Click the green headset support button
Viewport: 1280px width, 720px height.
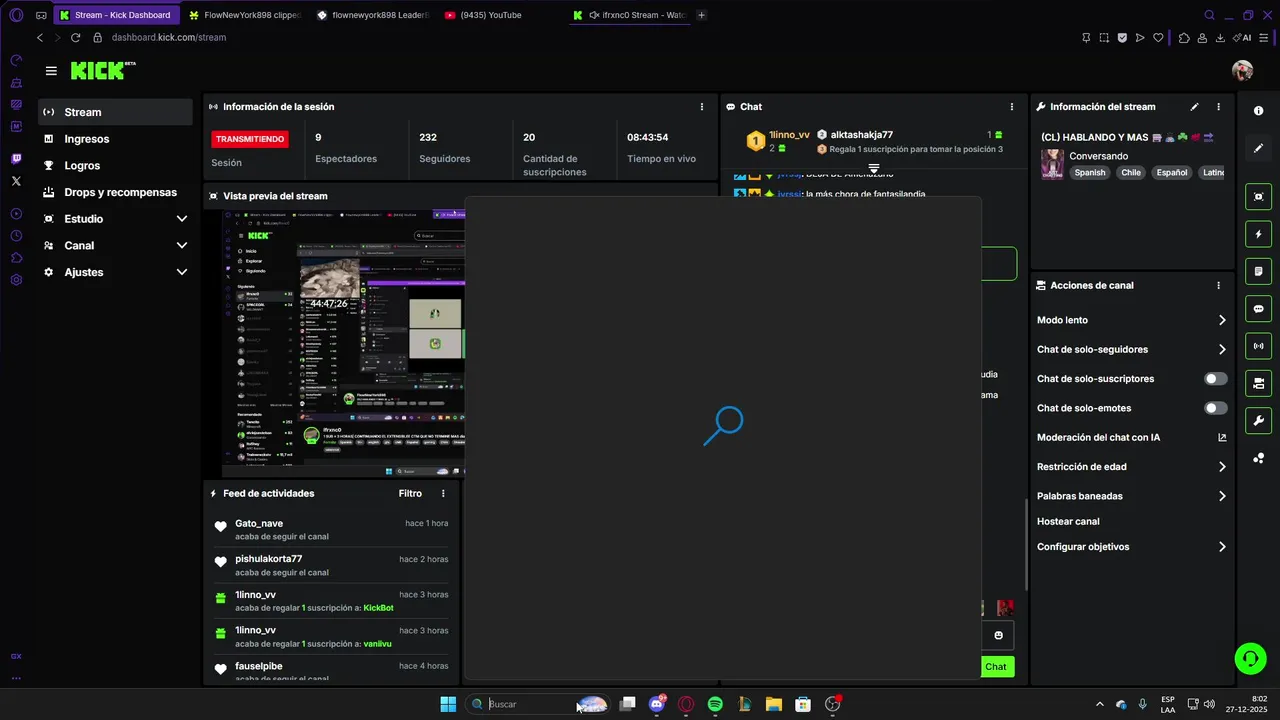point(1250,658)
